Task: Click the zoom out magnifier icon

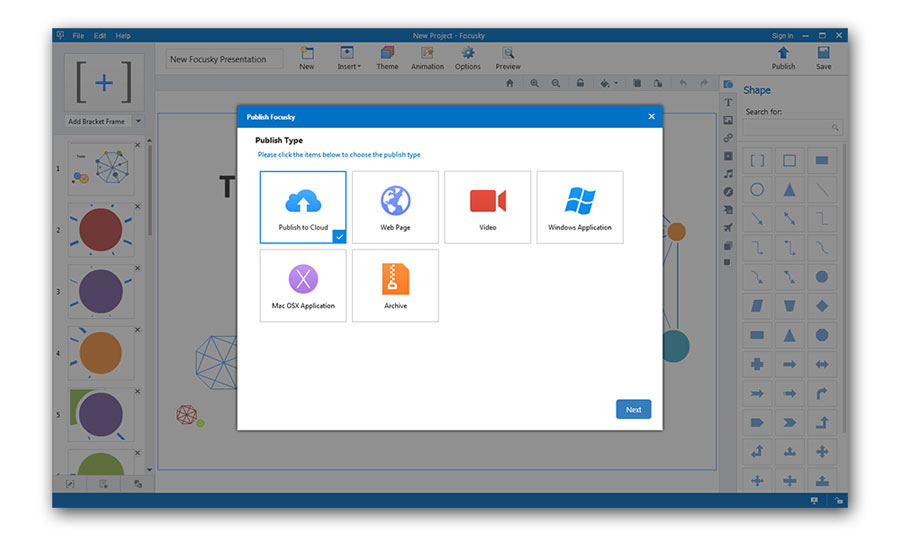Action: 556,83
